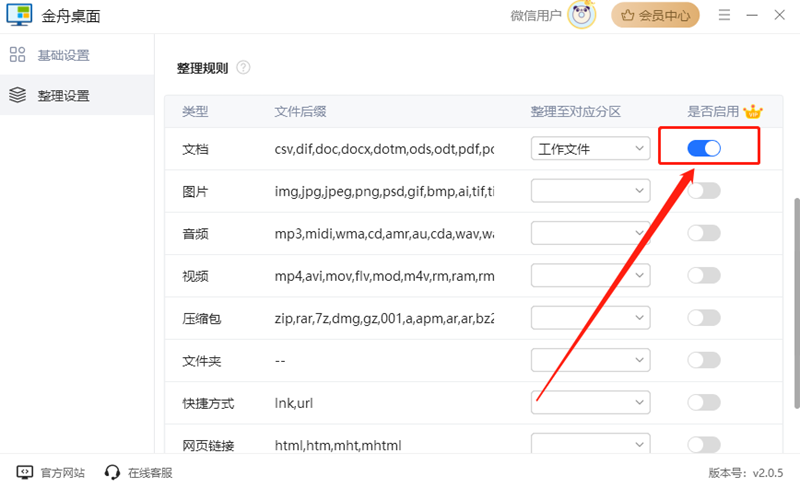800x488 pixels.
Task: Open the 会员中心 member center button
Action: [x=655, y=15]
